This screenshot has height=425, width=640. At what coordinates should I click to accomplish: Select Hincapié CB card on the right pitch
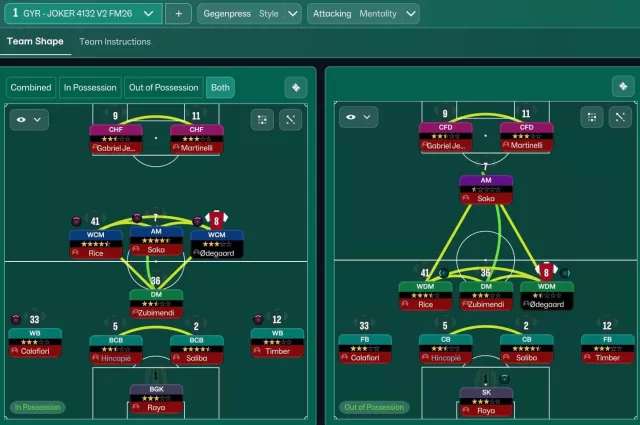pyautogui.click(x=445, y=349)
